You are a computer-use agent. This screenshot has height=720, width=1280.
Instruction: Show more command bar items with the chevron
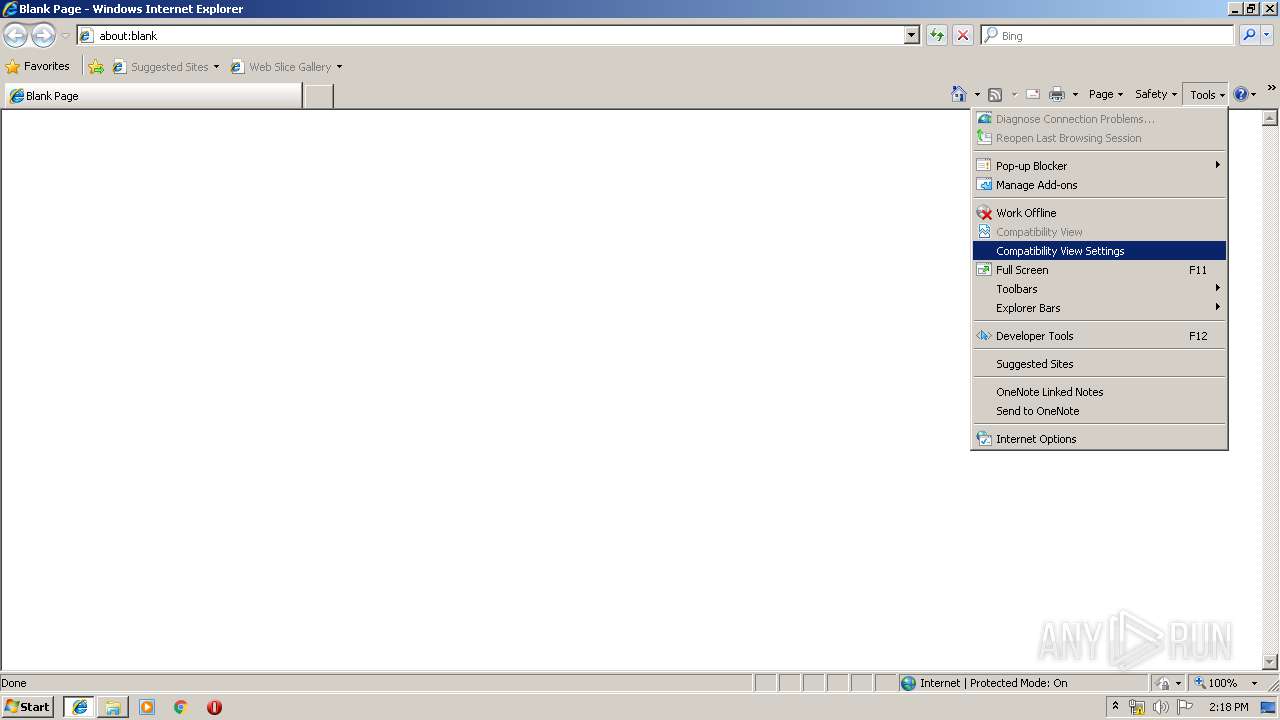[x=1271, y=89]
